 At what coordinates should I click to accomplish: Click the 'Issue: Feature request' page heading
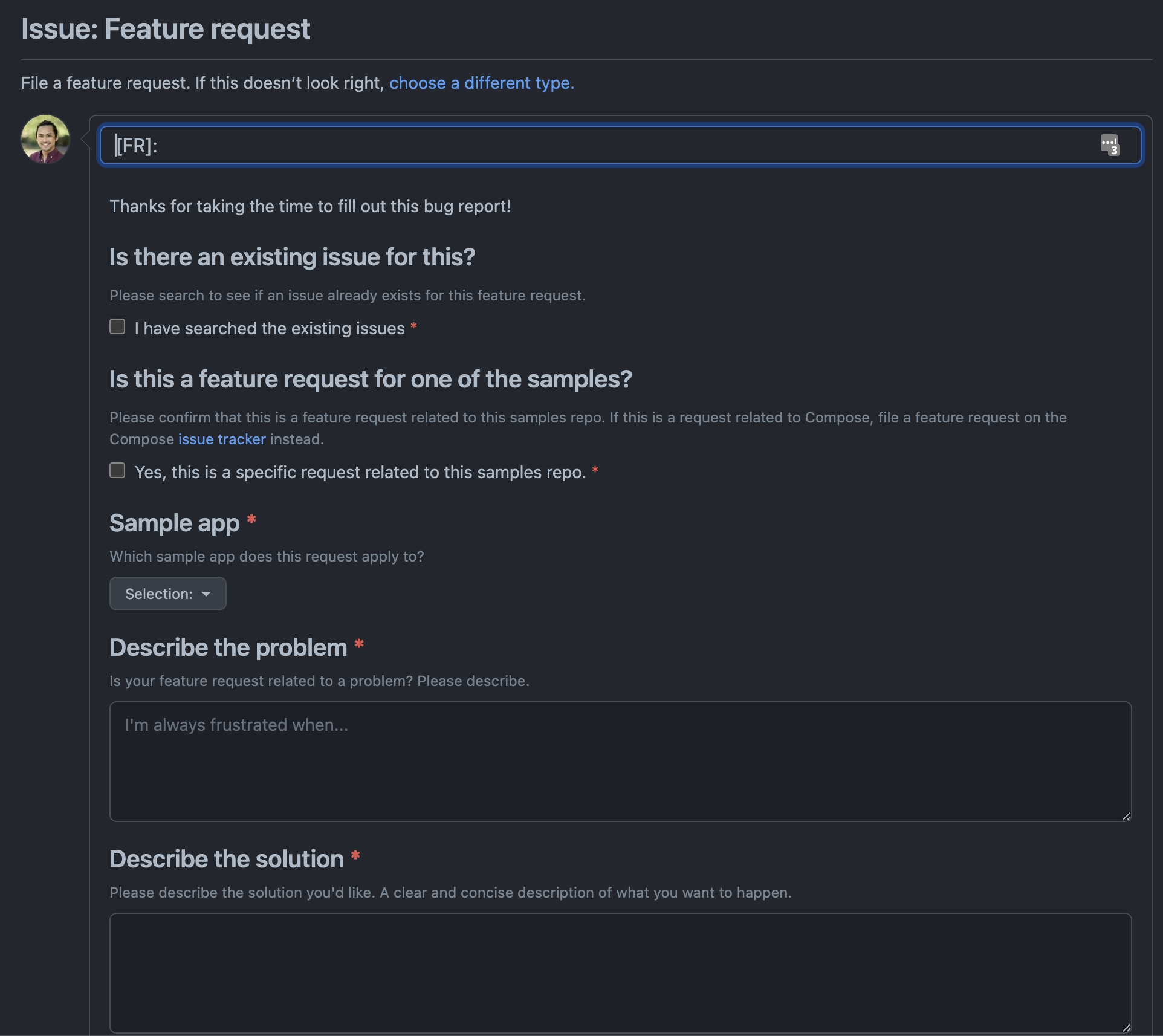click(166, 29)
